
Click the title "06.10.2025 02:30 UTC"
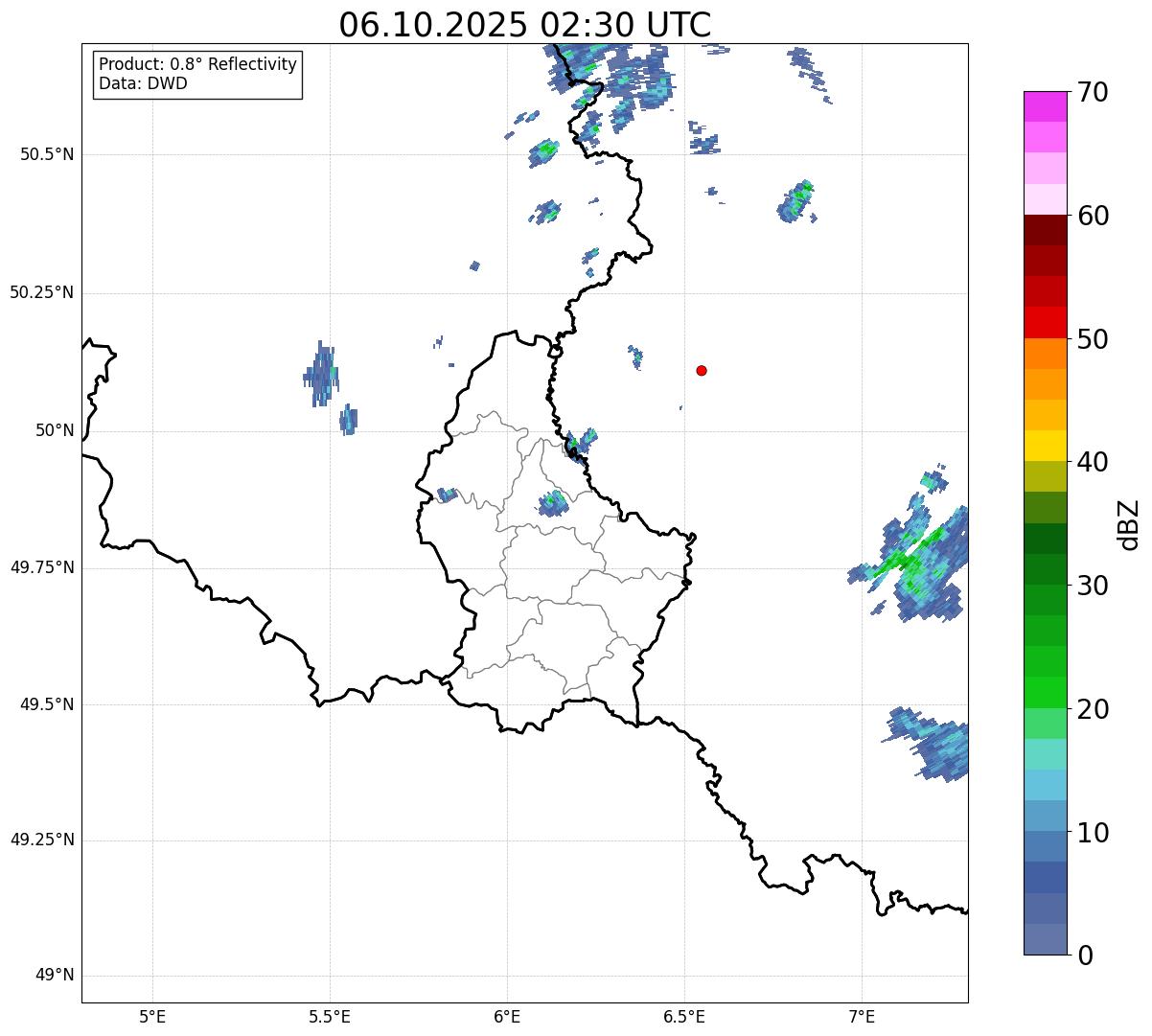(525, 24)
